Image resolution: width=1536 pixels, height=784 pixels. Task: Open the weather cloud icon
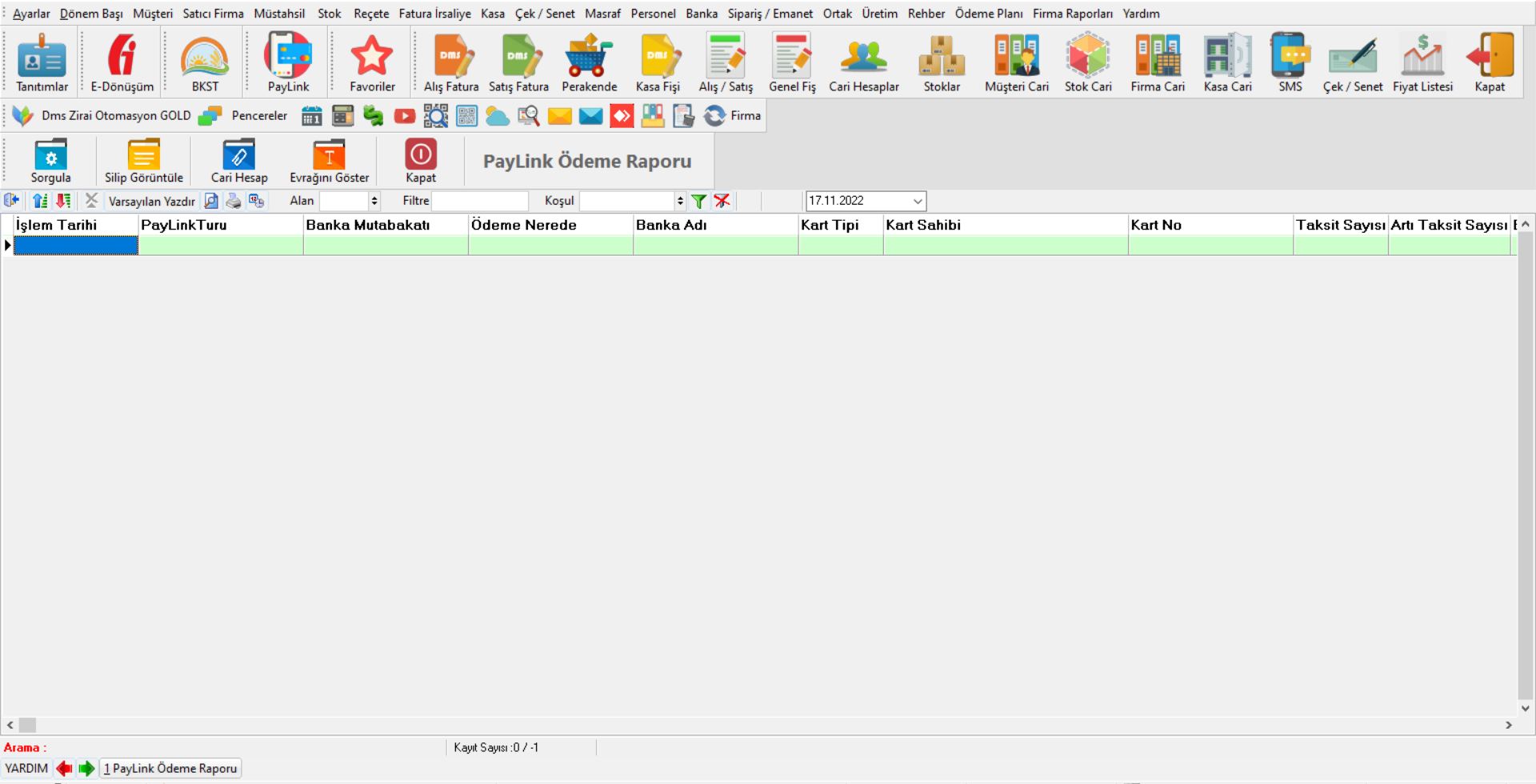pyautogui.click(x=498, y=117)
